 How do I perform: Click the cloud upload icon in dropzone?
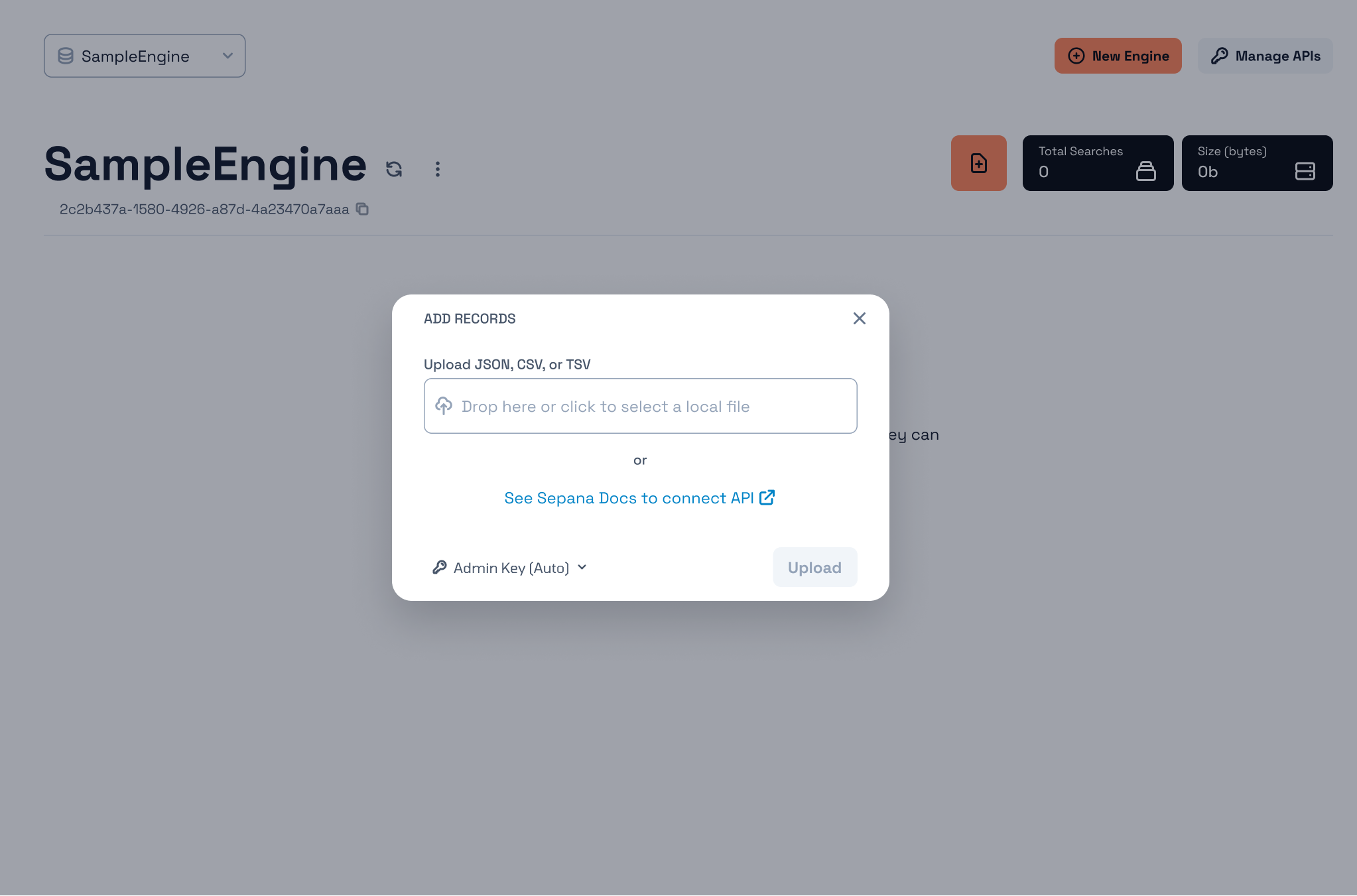click(444, 405)
